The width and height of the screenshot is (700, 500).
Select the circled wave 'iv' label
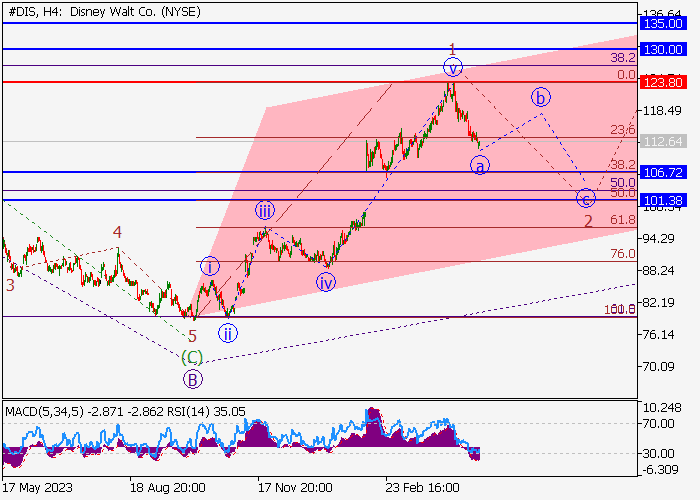pos(325,283)
